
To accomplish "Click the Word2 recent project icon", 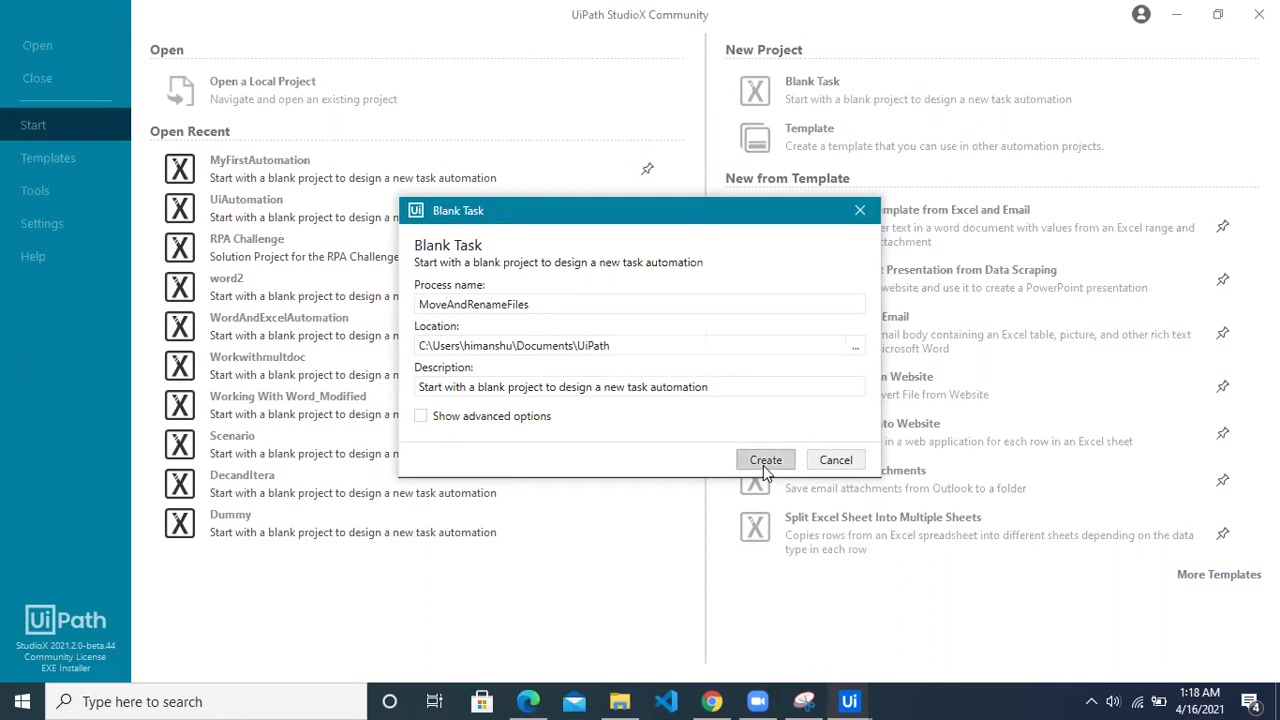I will pyautogui.click(x=179, y=287).
